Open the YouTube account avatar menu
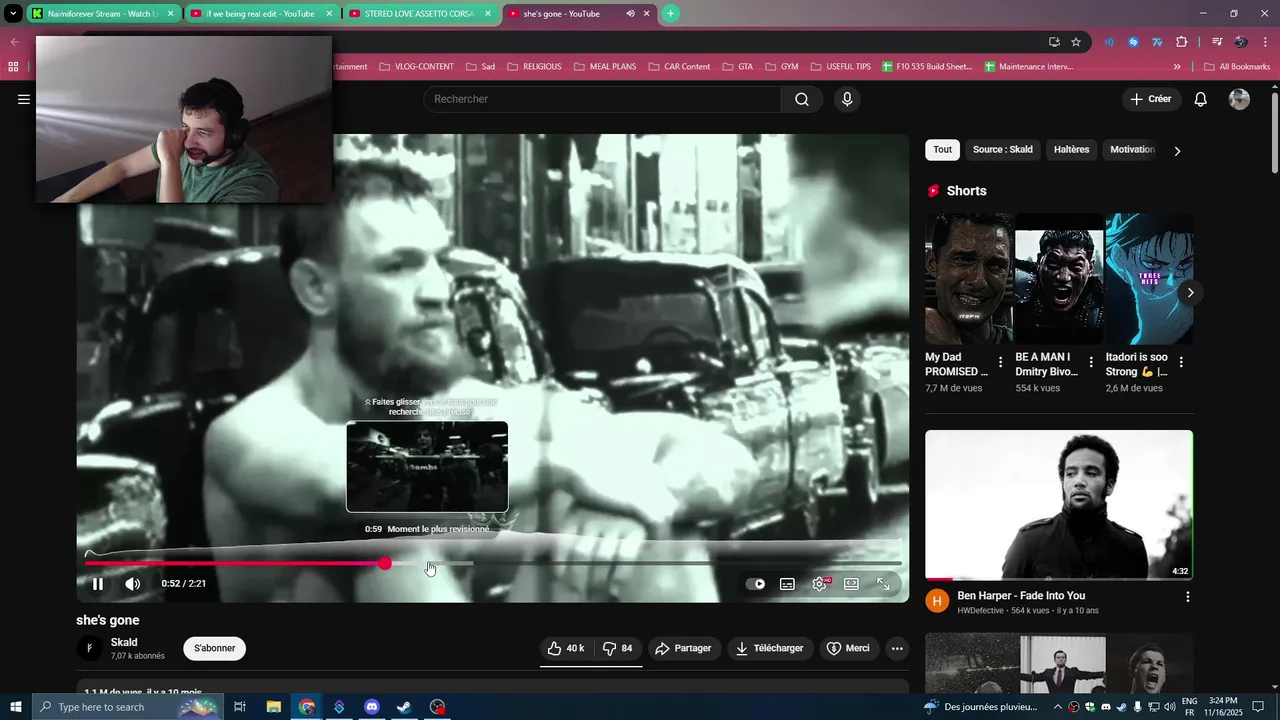Screen dimensions: 1280x720 point(1239,99)
